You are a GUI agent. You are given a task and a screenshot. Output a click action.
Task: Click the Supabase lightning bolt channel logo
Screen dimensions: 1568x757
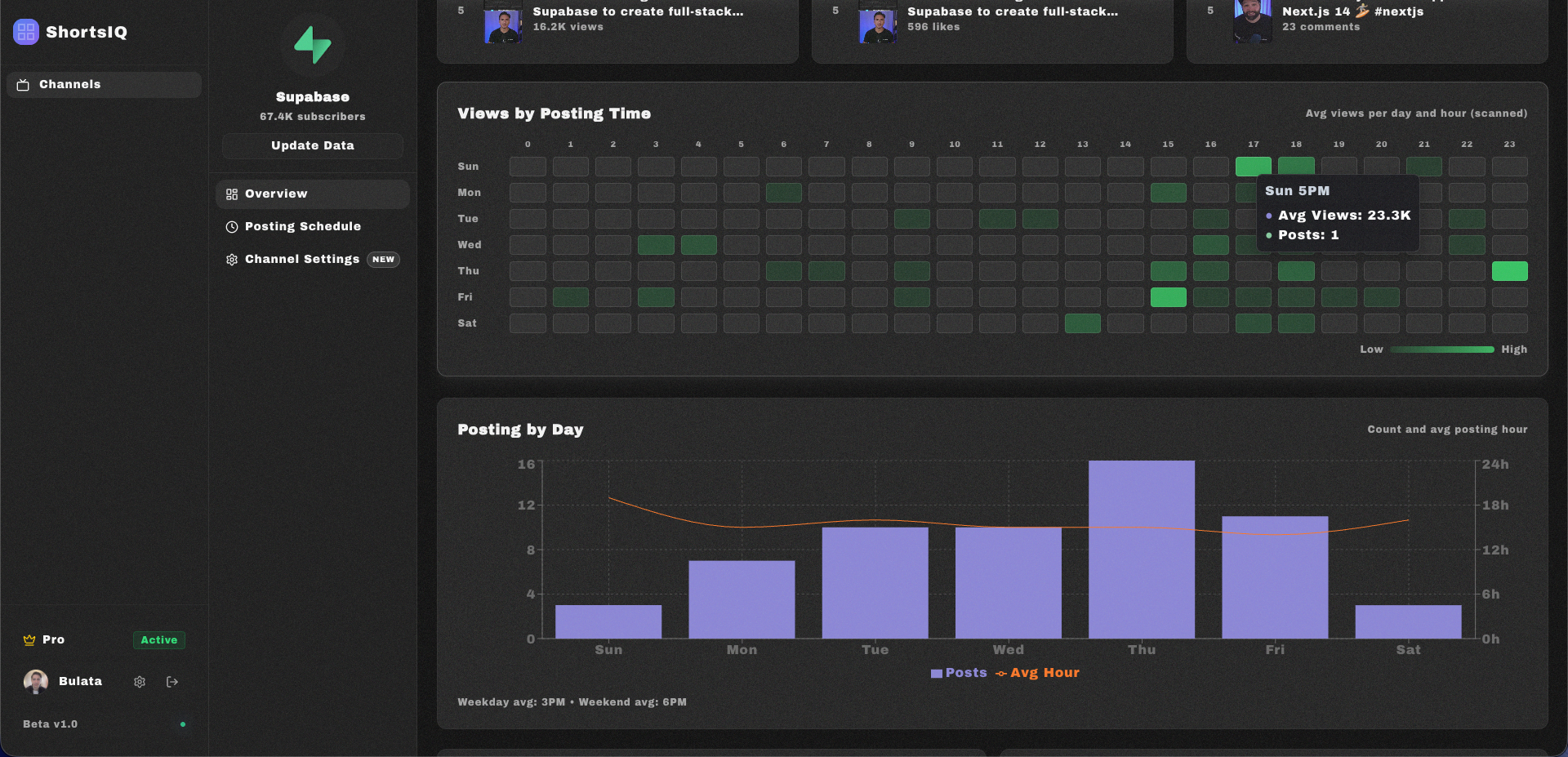tap(313, 45)
